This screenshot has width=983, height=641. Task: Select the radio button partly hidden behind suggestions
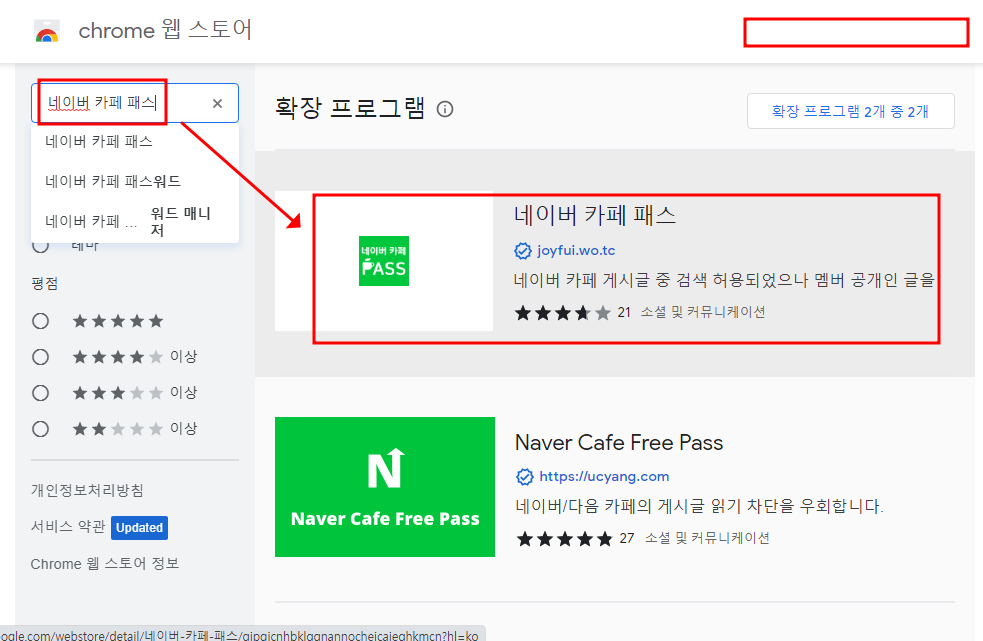click(x=41, y=247)
